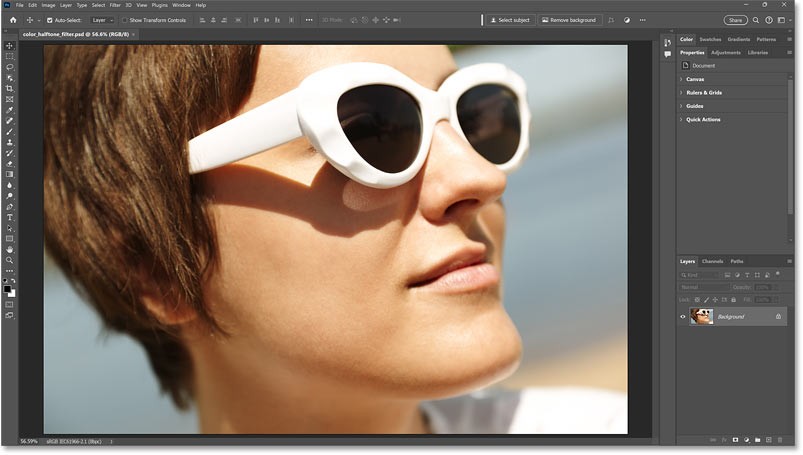The width and height of the screenshot is (803, 455).
Task: Click the Remove background button
Action: click(571, 19)
